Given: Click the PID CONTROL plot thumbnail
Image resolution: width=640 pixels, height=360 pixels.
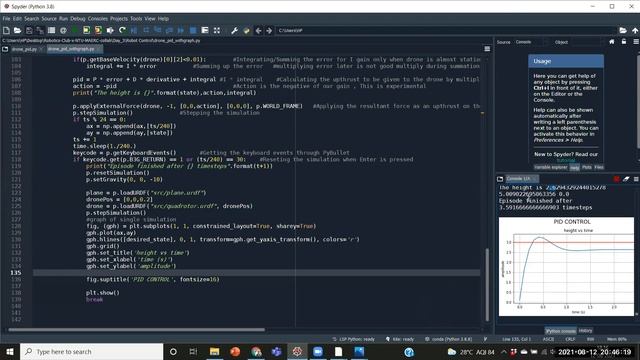Looking at the screenshot, I should [566, 267].
